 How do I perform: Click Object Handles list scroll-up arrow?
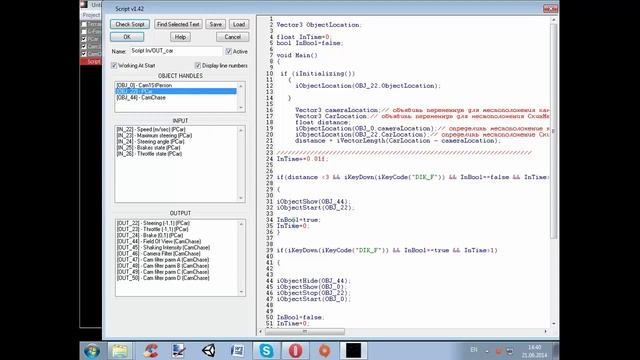click(x=241, y=86)
